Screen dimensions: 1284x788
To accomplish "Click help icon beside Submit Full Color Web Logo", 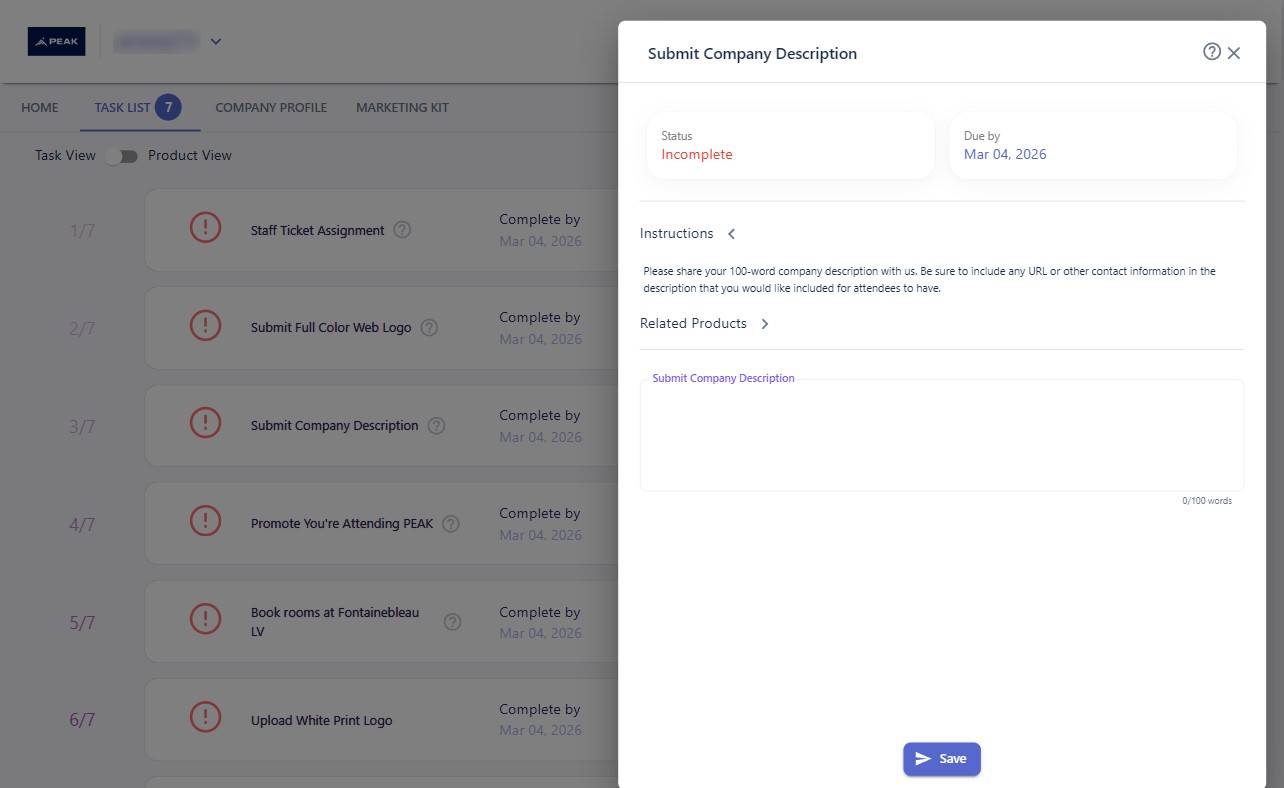I will click(x=429, y=327).
